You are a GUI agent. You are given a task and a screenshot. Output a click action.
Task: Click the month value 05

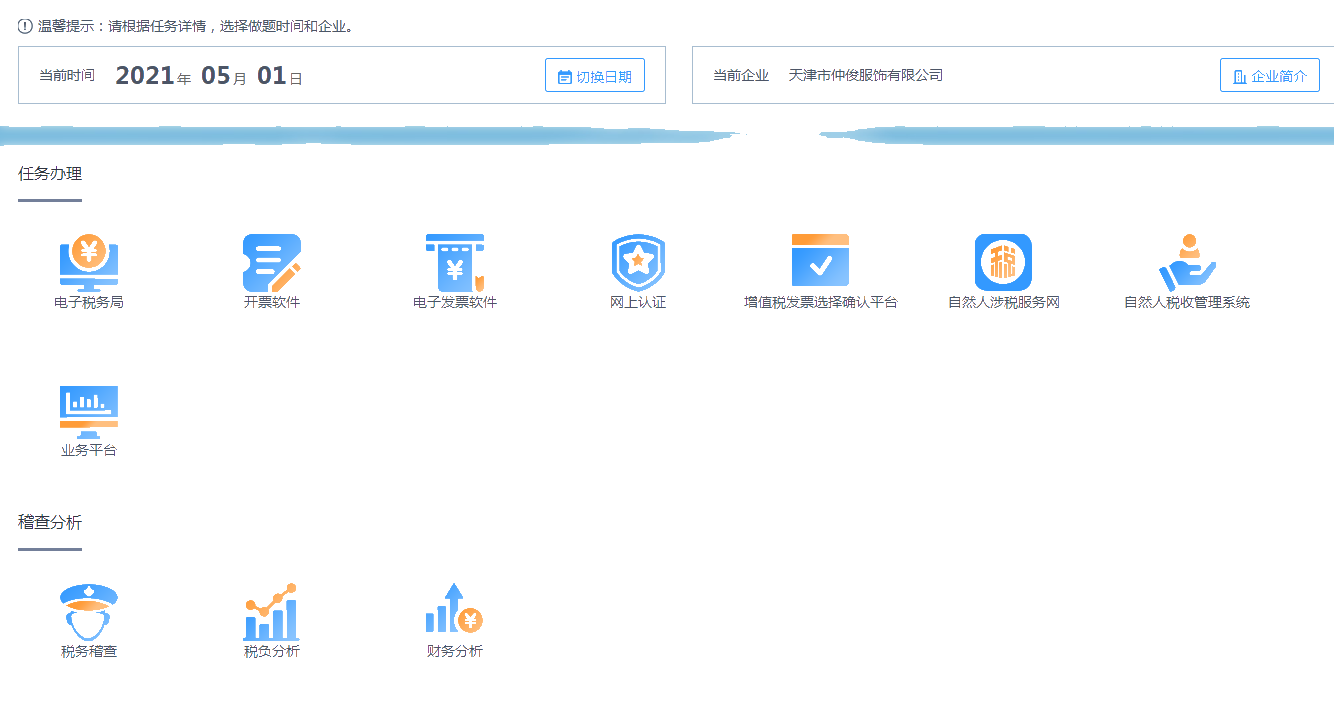tap(214, 74)
